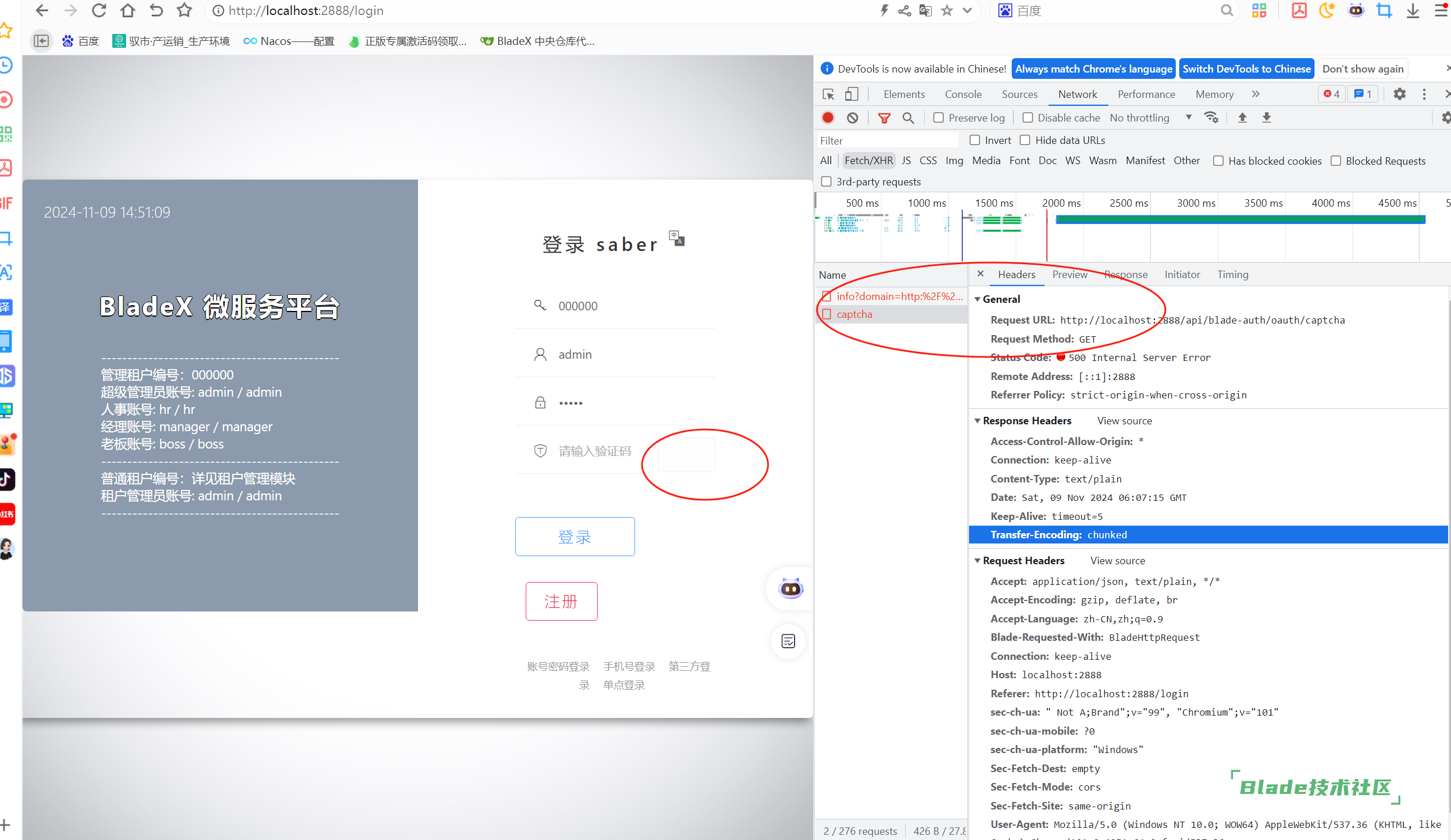The height and width of the screenshot is (840, 1451).
Task: Switch to the Sources tab
Action: 1020,94
